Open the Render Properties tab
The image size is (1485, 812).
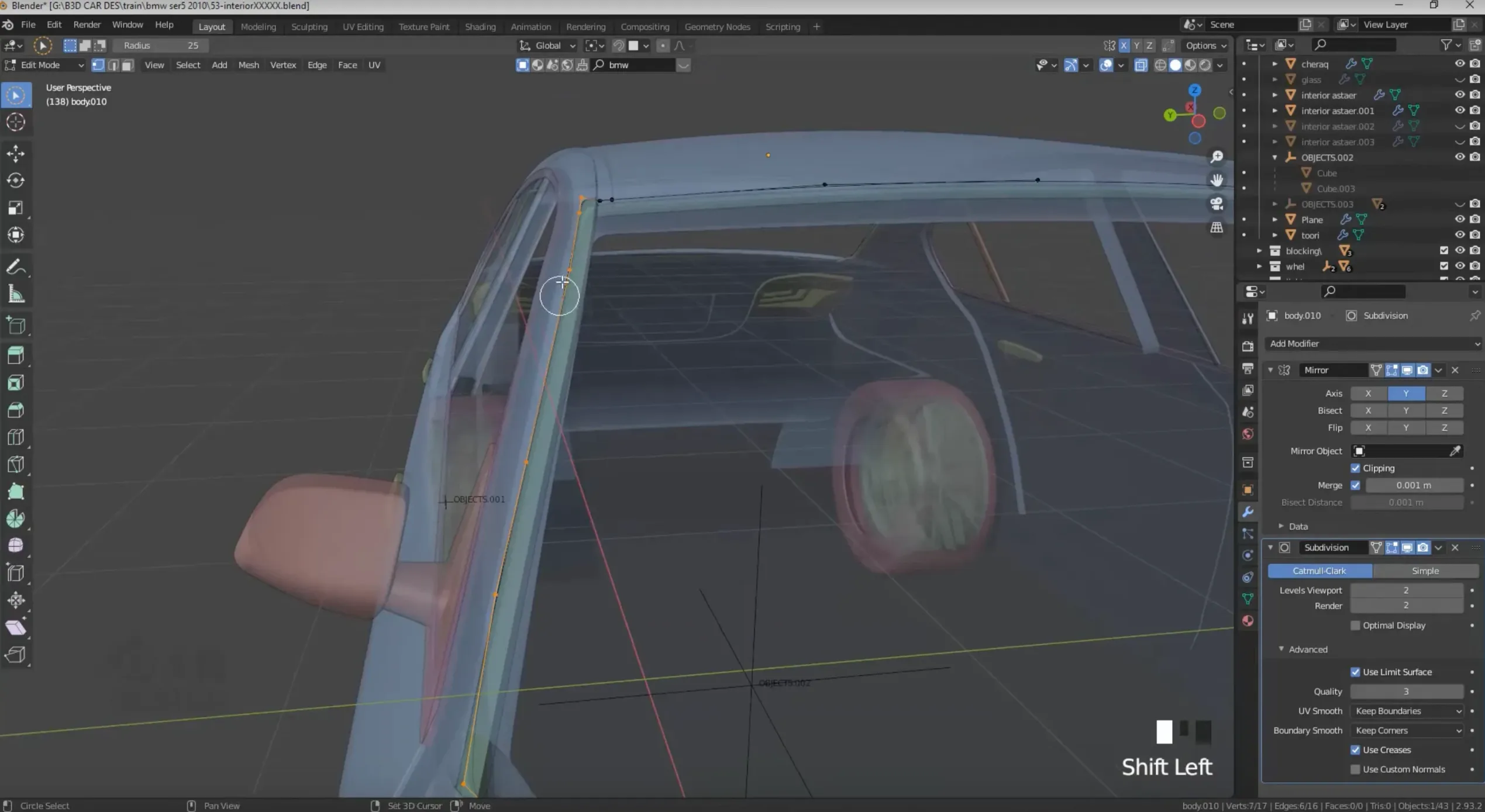tap(1248, 345)
